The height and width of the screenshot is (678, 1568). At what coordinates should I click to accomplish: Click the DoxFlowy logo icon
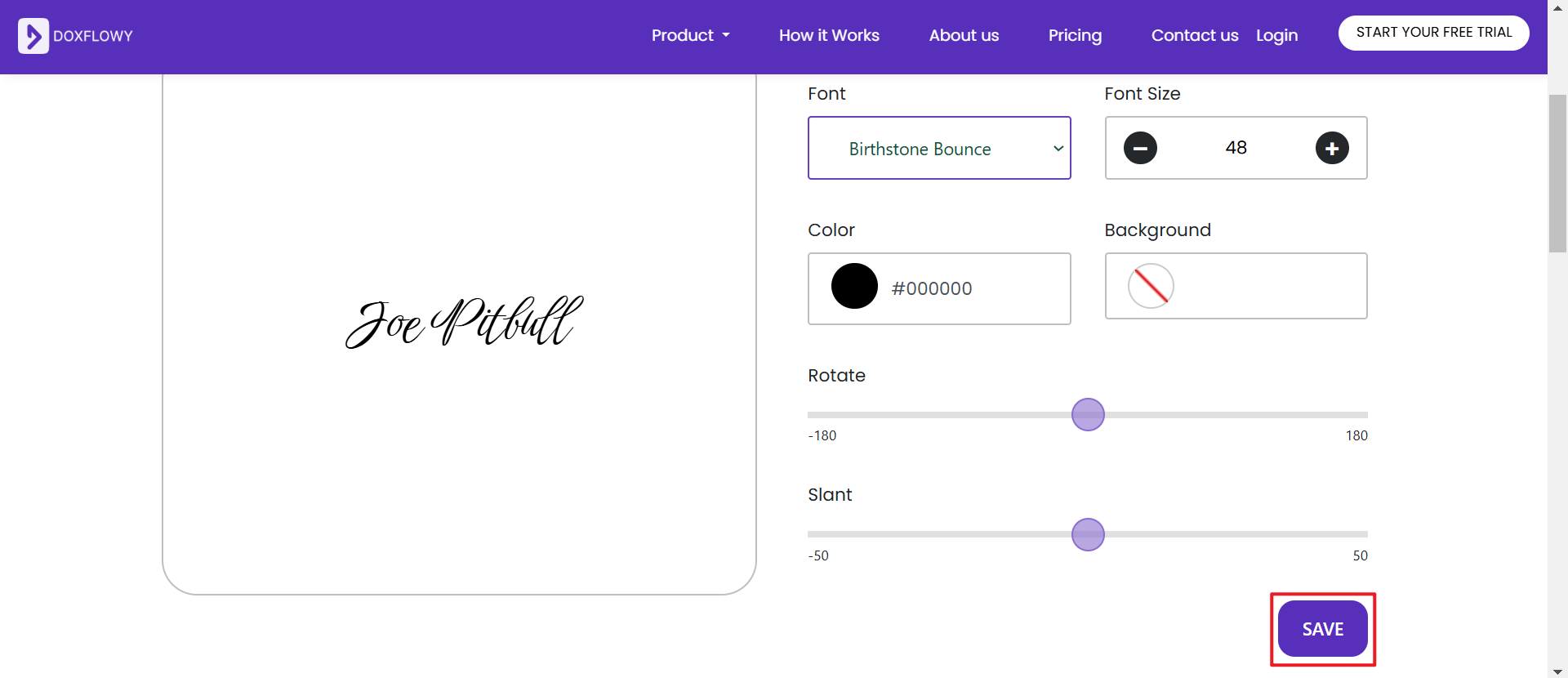pyautogui.click(x=33, y=36)
